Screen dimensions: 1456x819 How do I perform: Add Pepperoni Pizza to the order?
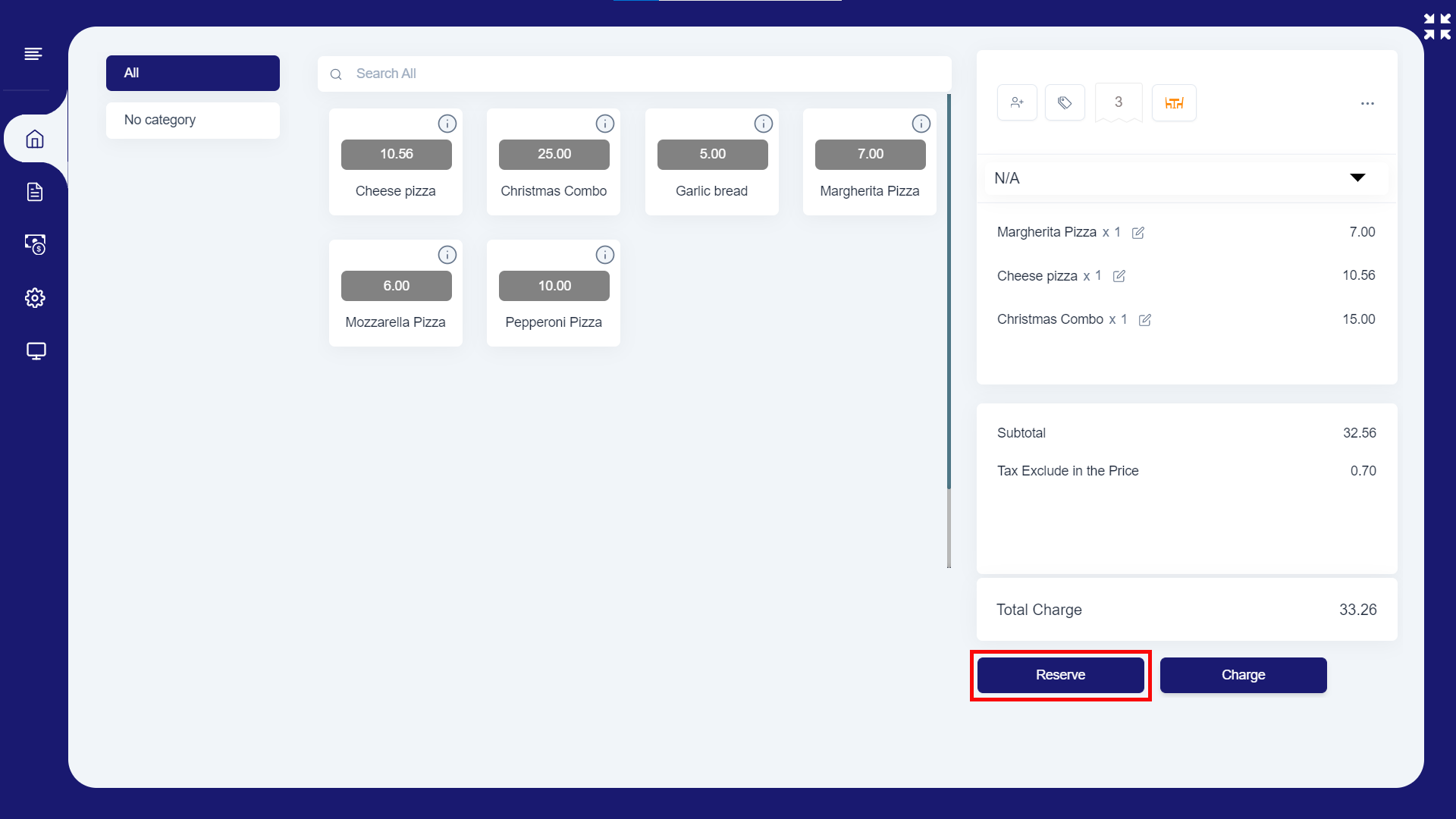554,293
